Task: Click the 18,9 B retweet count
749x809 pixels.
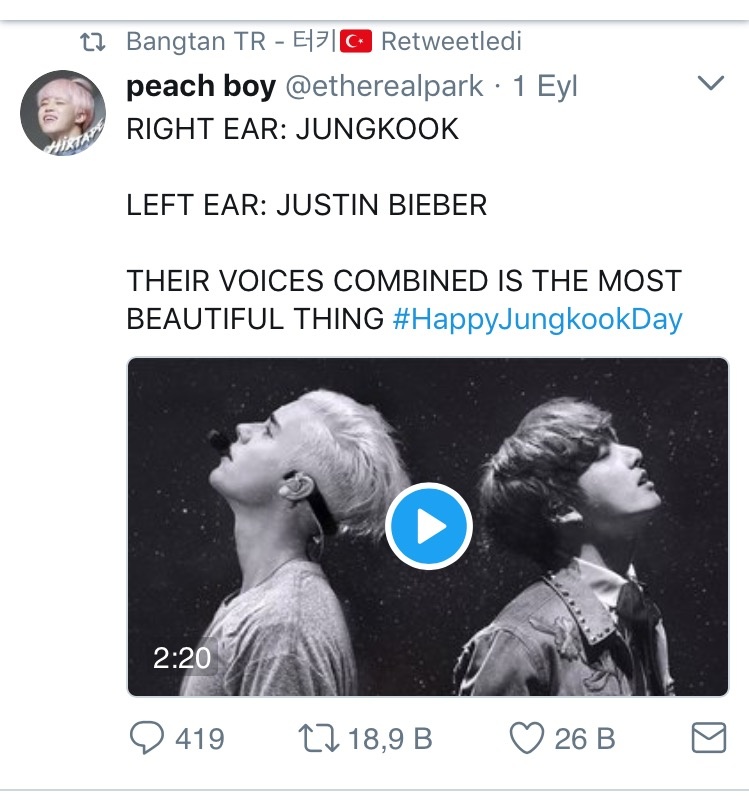Action: (x=390, y=739)
